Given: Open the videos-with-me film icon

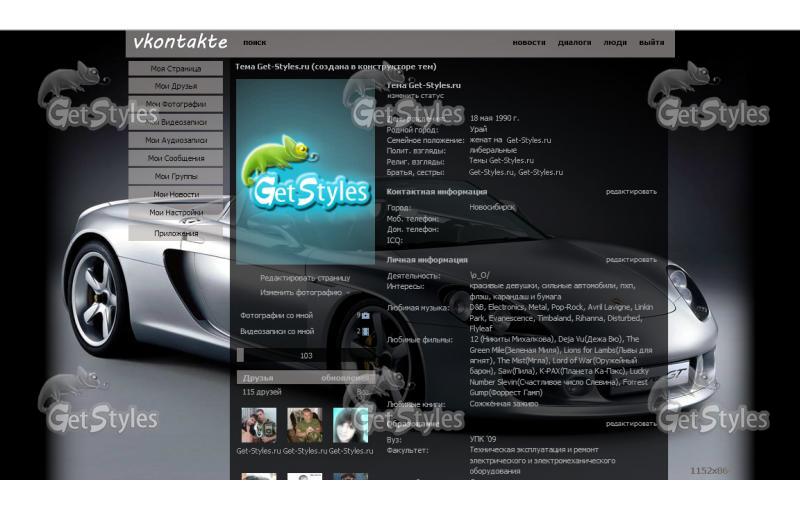Looking at the screenshot, I should tap(365, 332).
